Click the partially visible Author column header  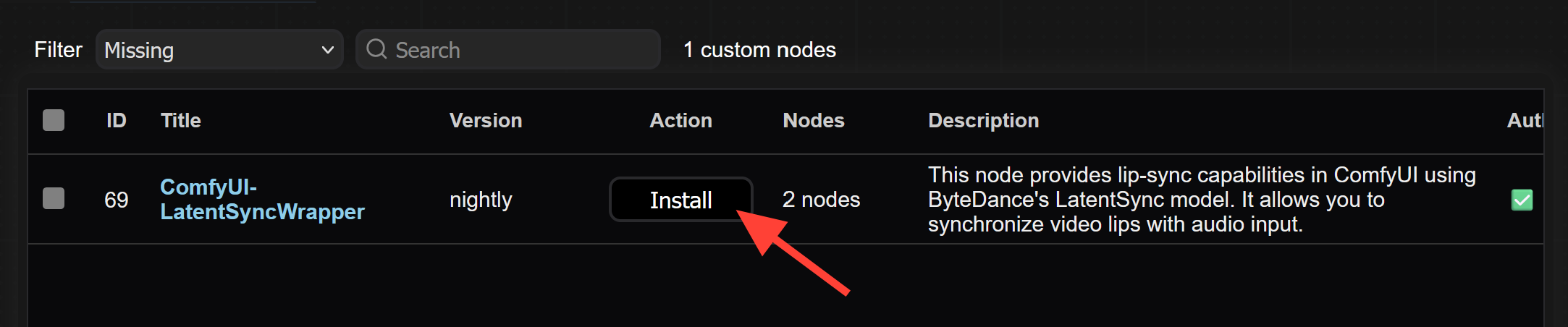[x=1525, y=120]
